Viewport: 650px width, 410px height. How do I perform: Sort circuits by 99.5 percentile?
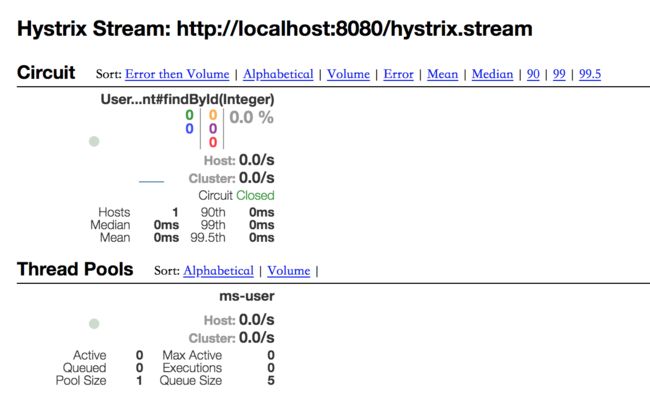(x=589, y=74)
